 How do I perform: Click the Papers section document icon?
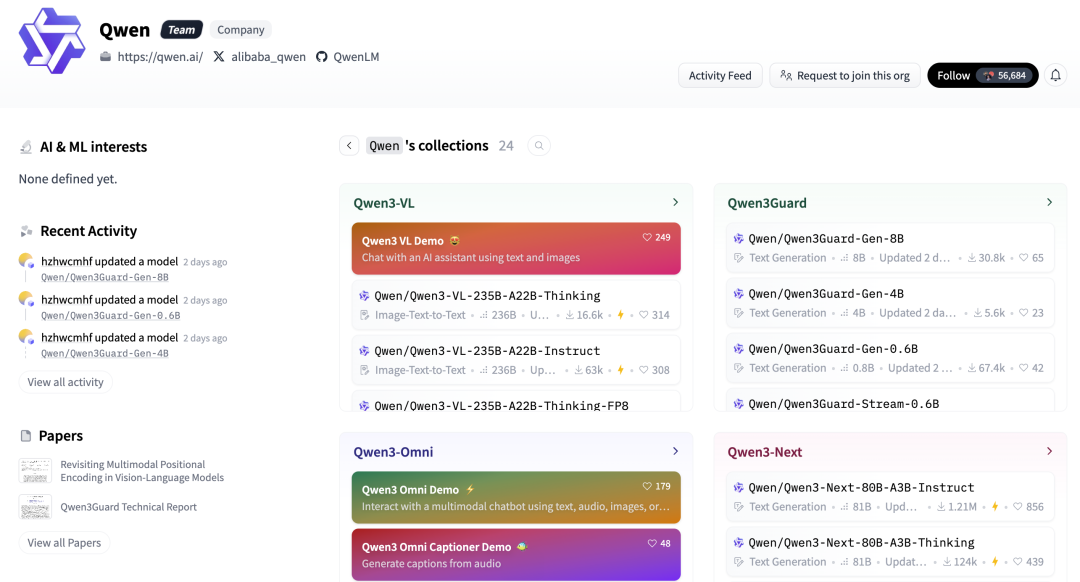point(26,435)
